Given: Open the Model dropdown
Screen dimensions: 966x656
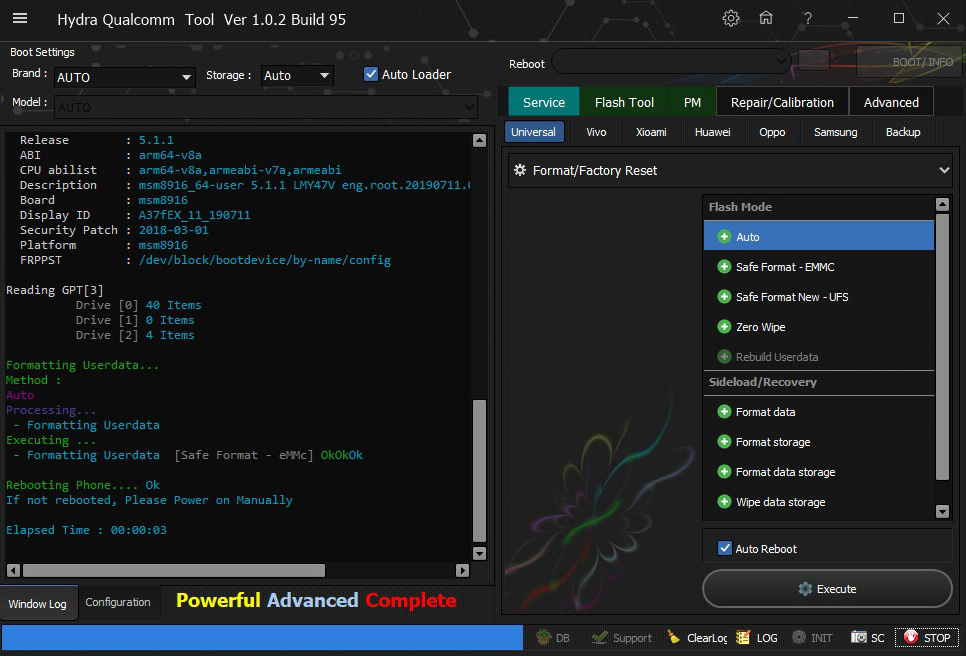Looking at the screenshot, I should tap(266, 107).
